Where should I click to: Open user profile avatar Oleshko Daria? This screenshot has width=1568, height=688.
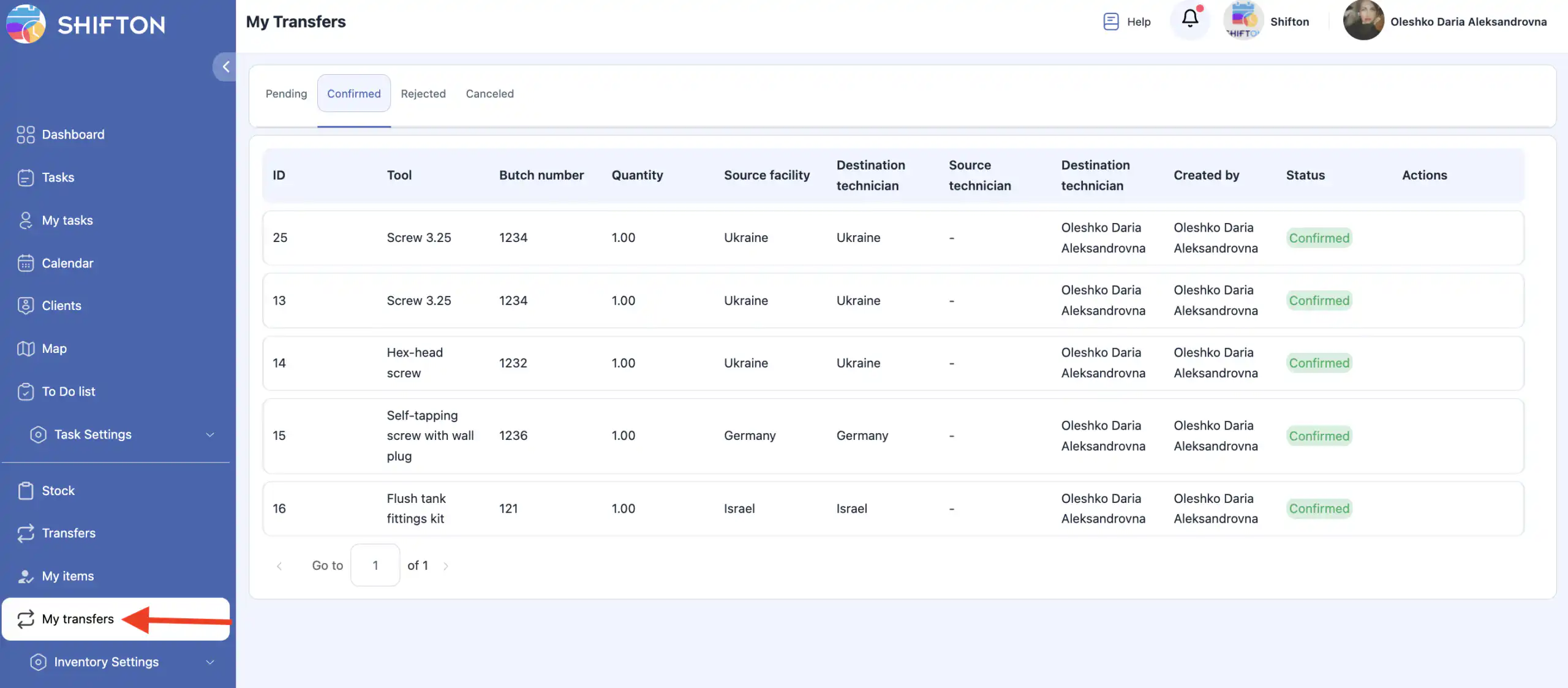(x=1363, y=21)
